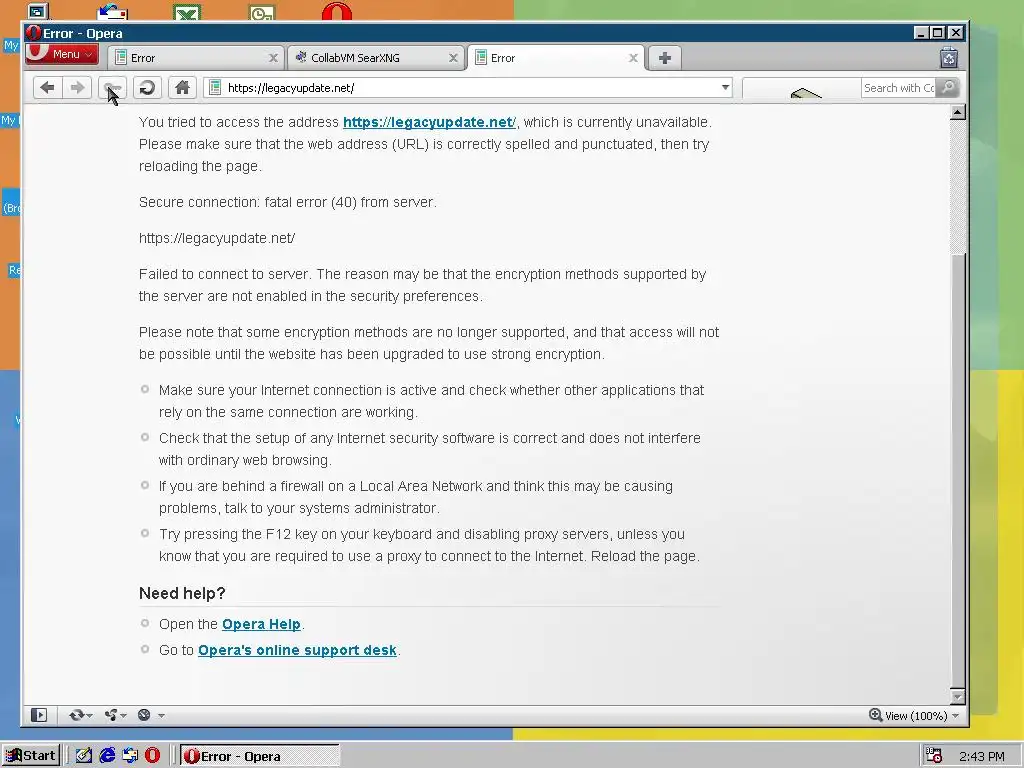Maximize the Opera window
1024x768 pixels.
(938, 33)
